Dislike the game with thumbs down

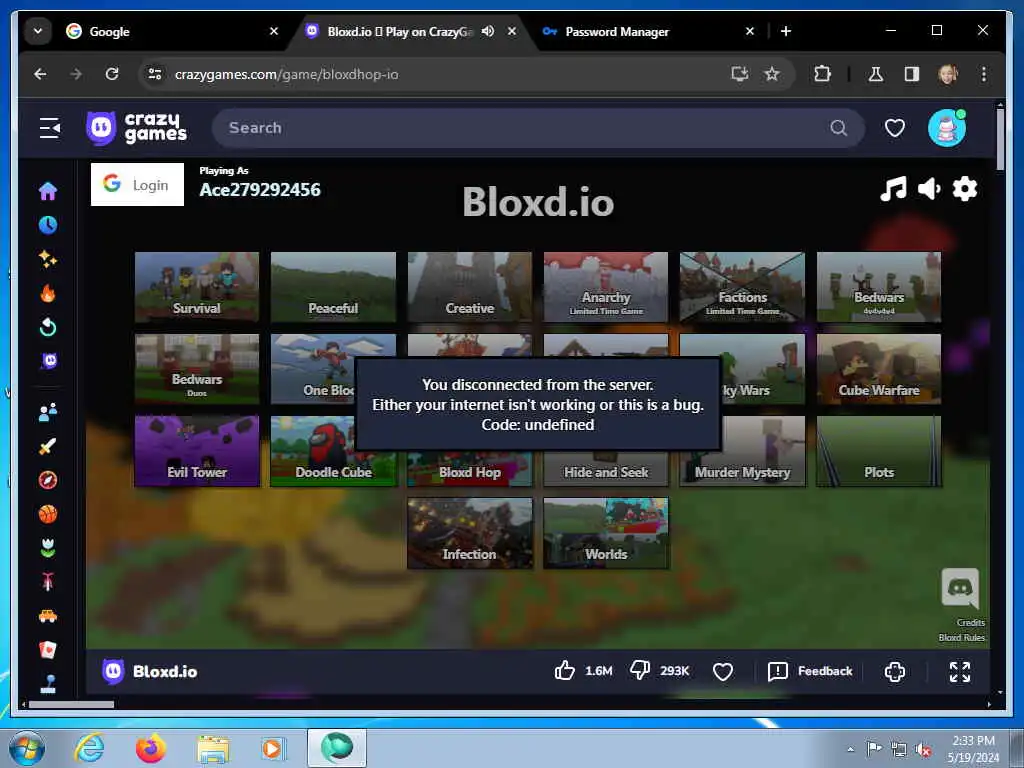point(639,671)
